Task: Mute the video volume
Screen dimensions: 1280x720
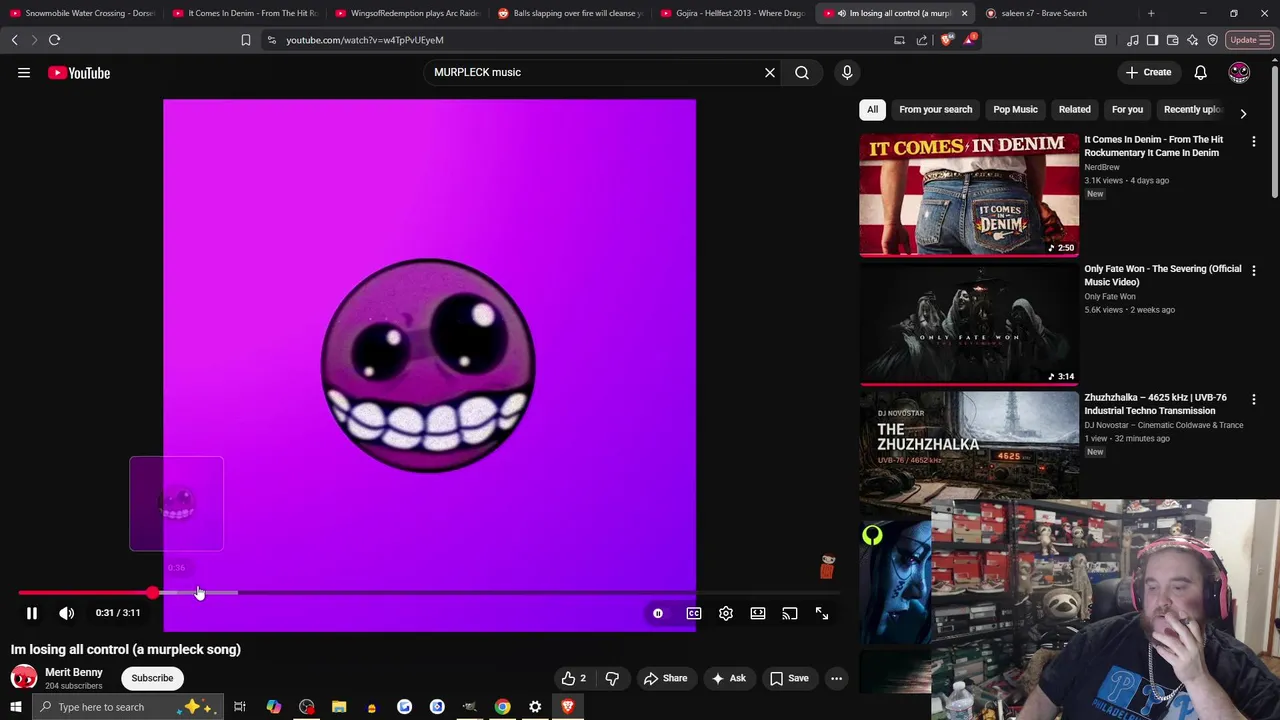Action: coord(66,613)
